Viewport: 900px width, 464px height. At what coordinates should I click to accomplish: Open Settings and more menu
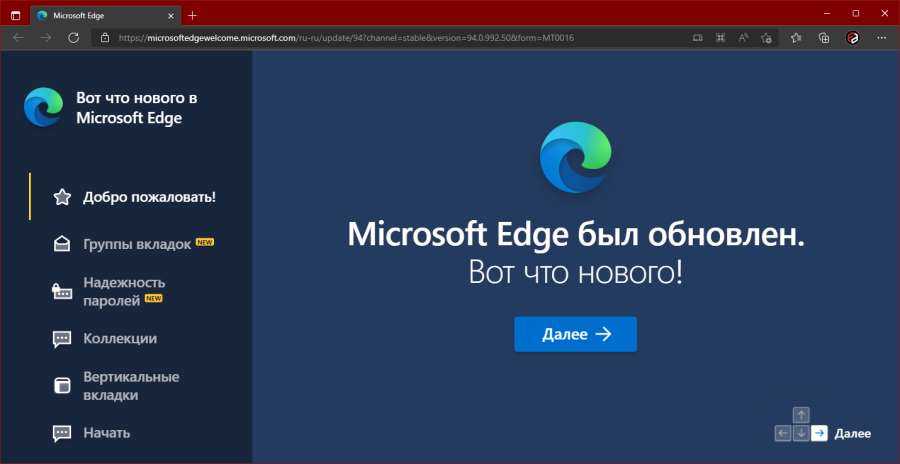tap(882, 38)
